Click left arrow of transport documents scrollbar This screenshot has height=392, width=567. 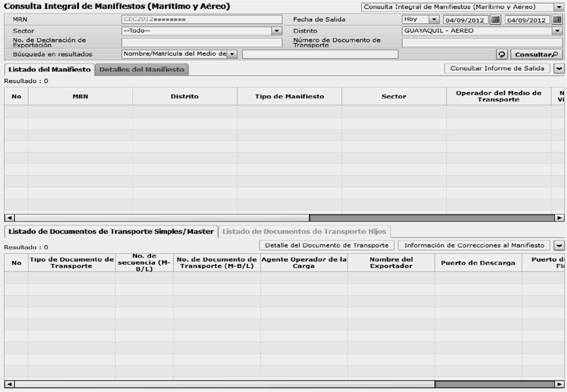click(9, 384)
